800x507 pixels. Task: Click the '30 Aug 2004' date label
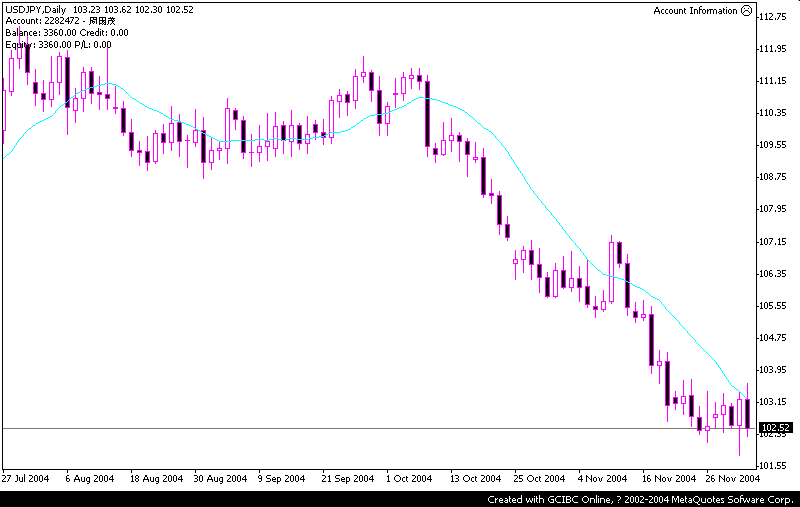pyautogui.click(x=220, y=478)
